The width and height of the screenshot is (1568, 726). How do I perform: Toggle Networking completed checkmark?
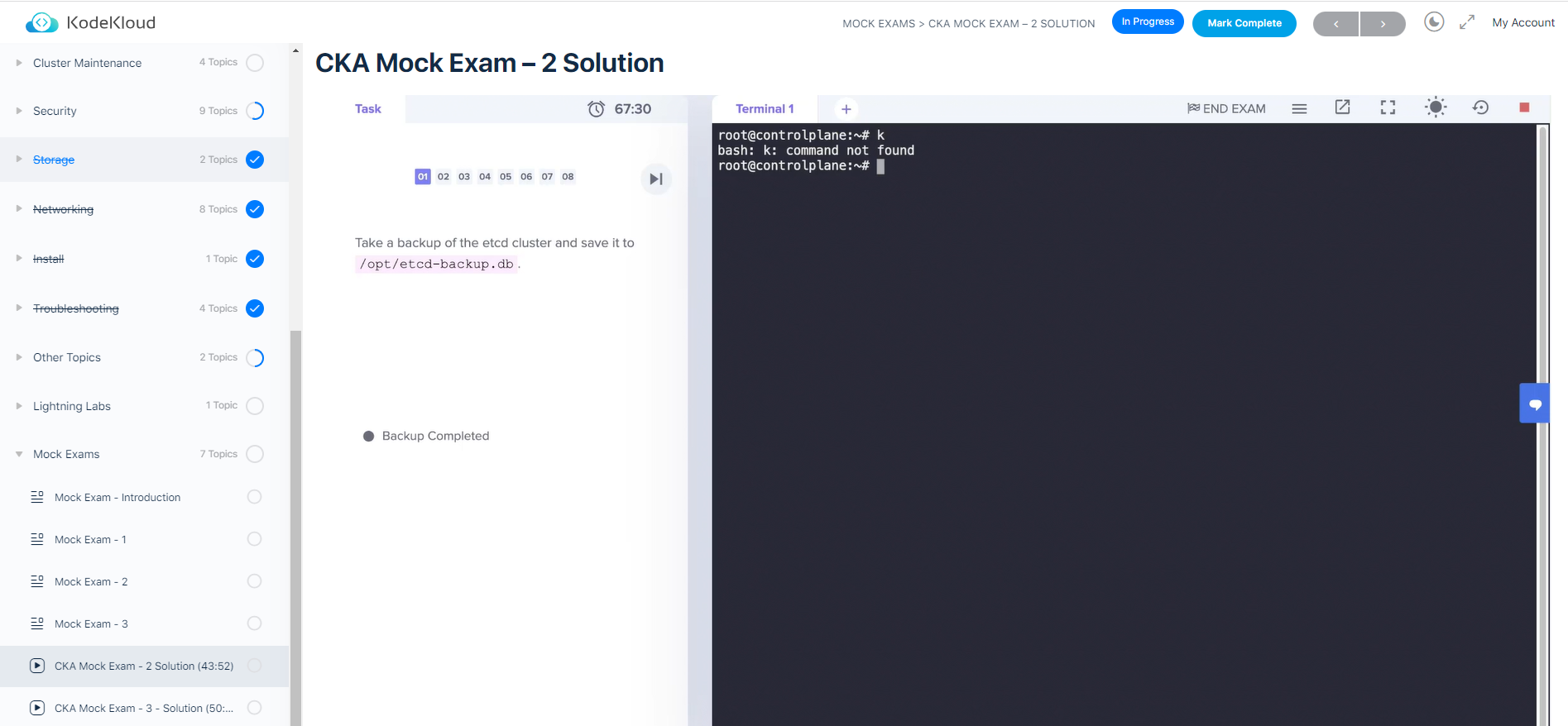click(x=255, y=209)
